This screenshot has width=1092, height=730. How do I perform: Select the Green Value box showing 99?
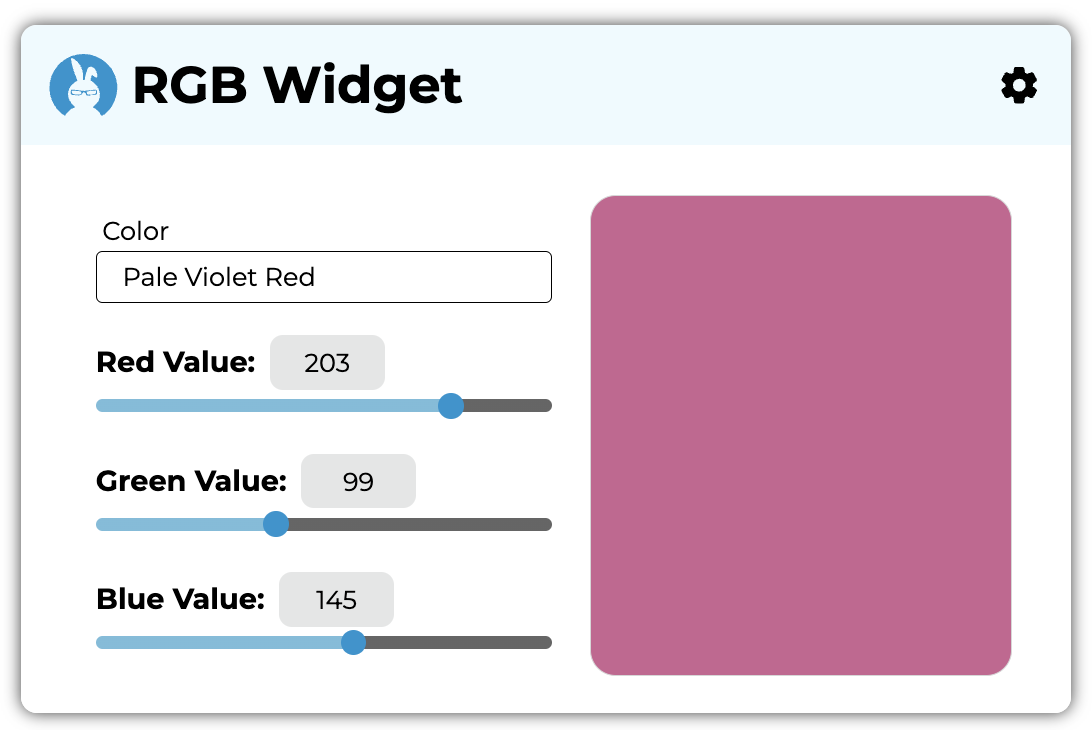[358, 481]
